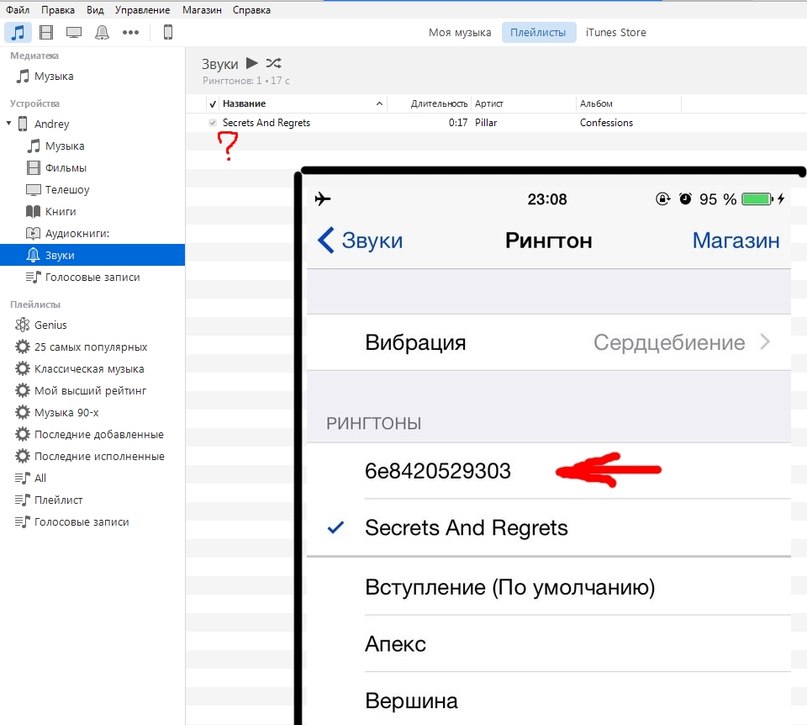Select the Andrey device in sidebar

point(51,124)
